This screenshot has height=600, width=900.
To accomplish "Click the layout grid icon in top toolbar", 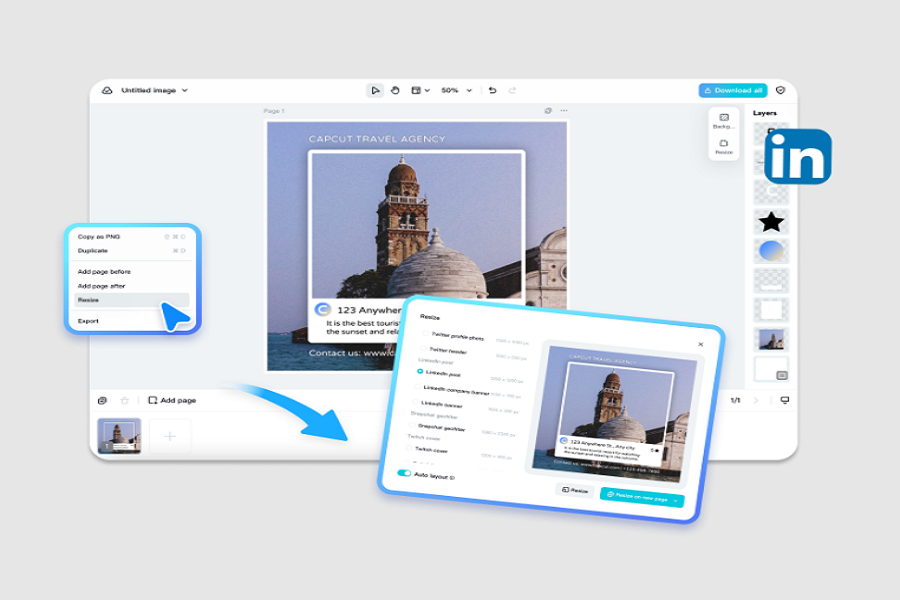I will 416,91.
